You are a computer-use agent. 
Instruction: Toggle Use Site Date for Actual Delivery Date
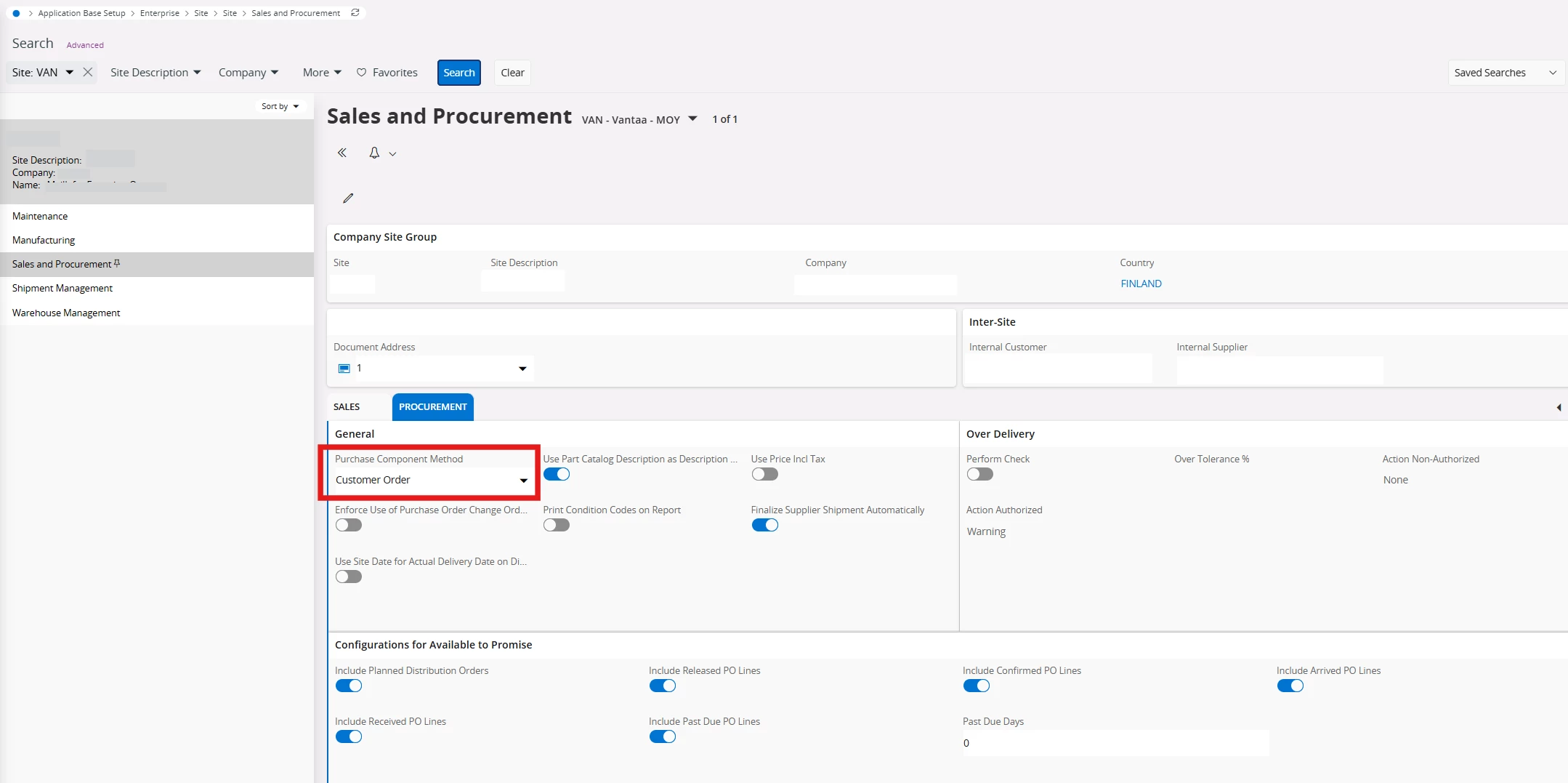pyautogui.click(x=349, y=577)
